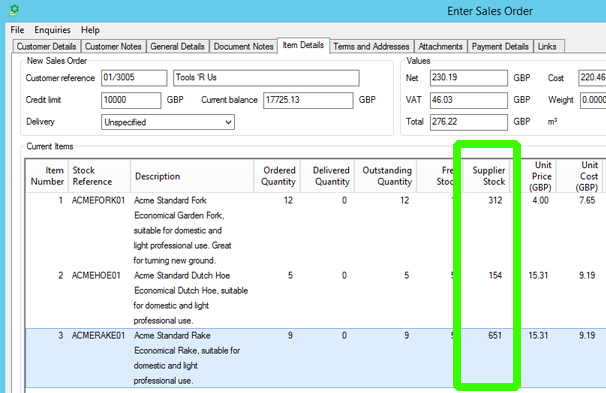This screenshot has height=393, width=606.
Task: Click the green application icon in title bar
Action: (14, 10)
